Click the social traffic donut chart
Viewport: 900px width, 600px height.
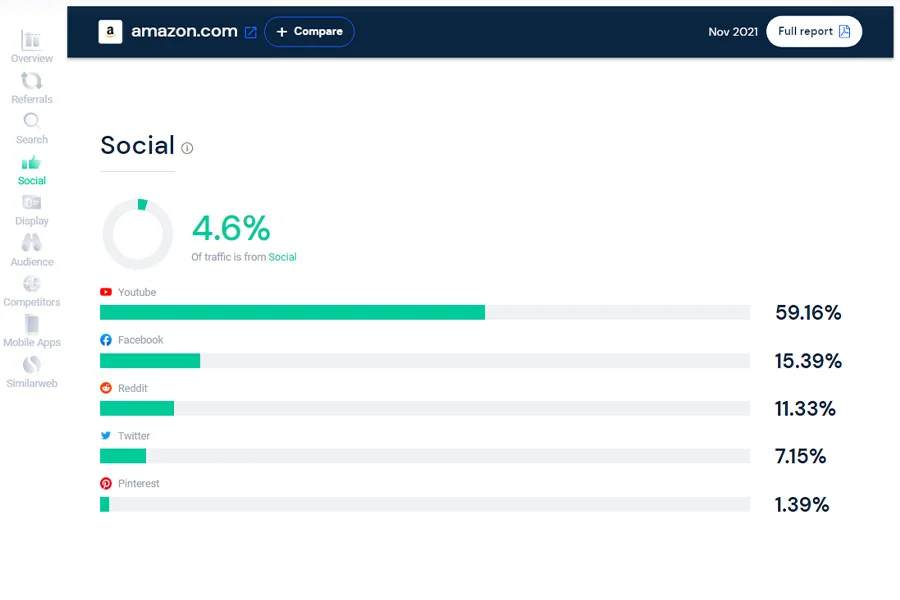click(x=138, y=234)
